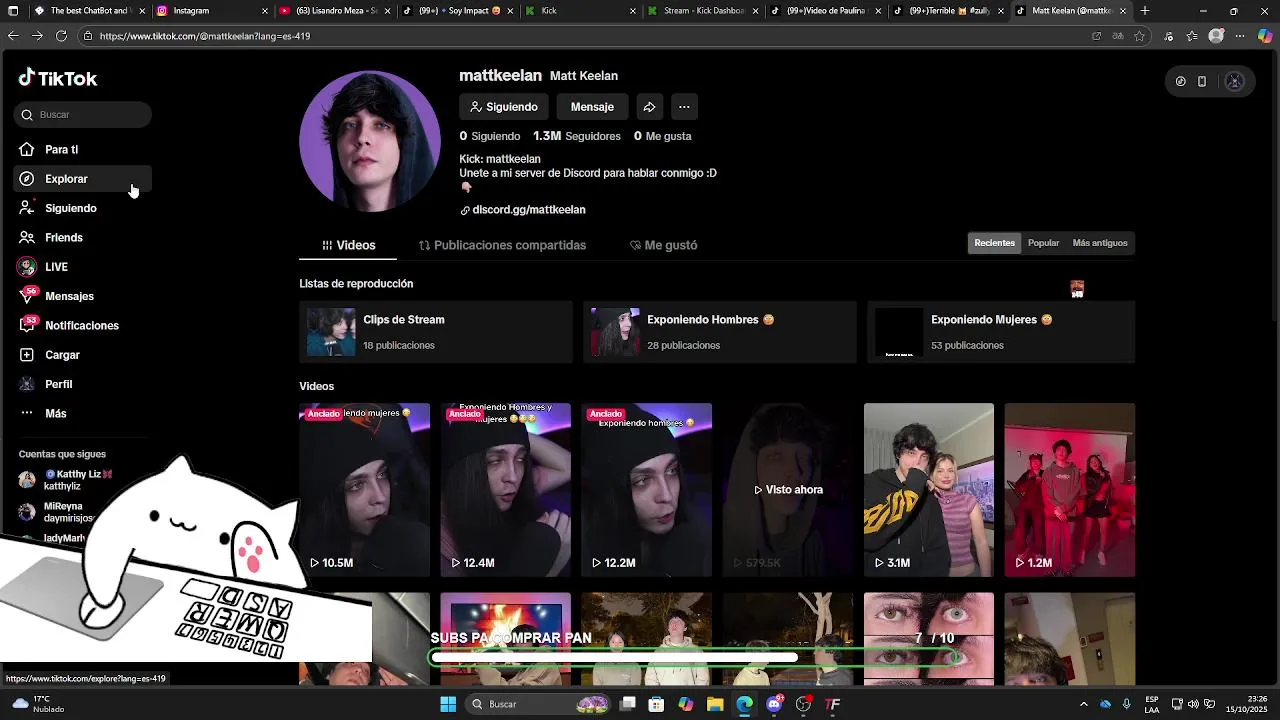The height and width of the screenshot is (720, 1280).
Task: Show hidden system tray icons
Action: pos(1084,704)
